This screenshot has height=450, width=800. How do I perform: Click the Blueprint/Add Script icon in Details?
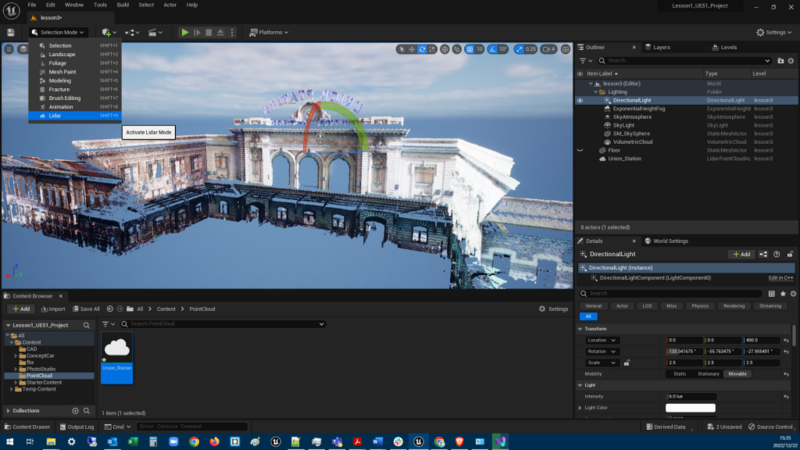coord(763,254)
